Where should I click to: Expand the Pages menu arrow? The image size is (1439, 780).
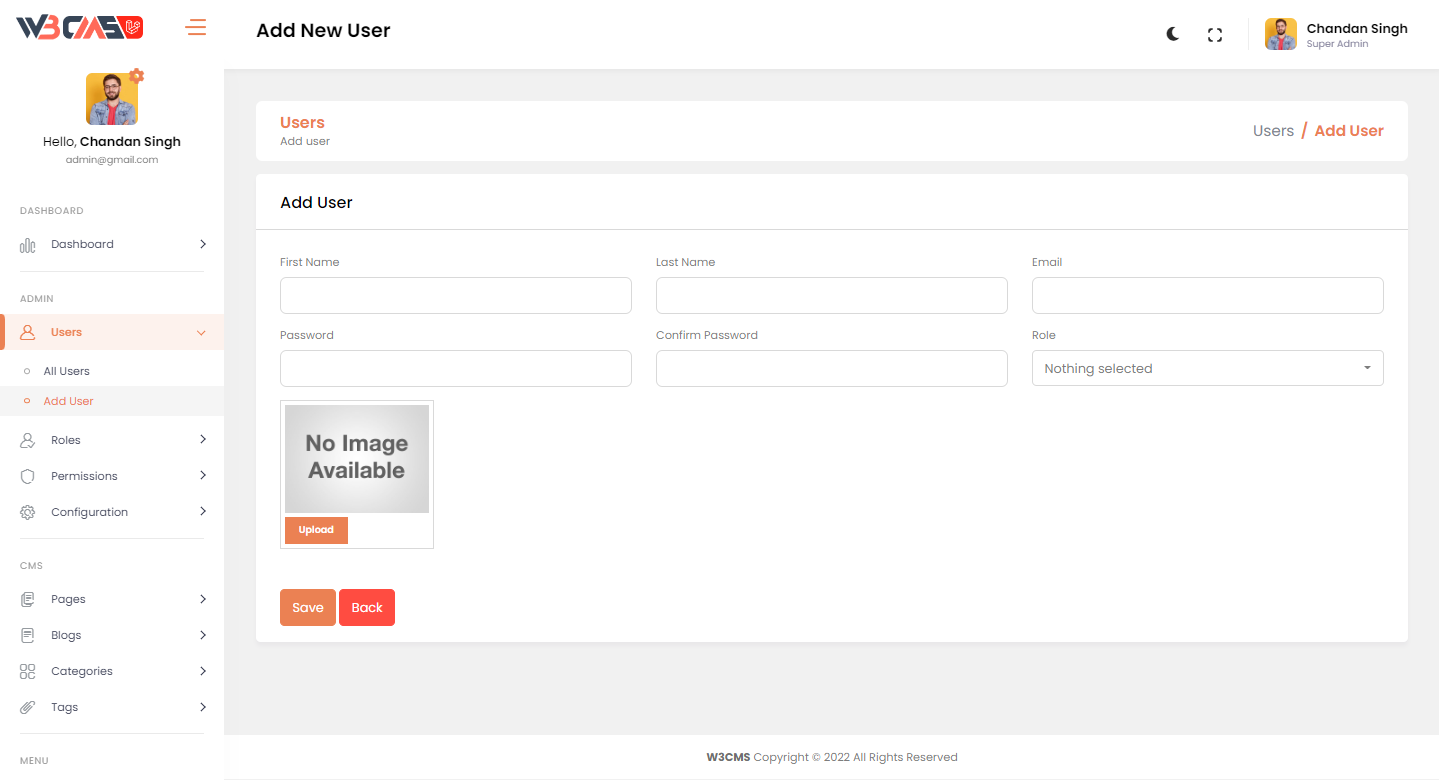[202, 599]
